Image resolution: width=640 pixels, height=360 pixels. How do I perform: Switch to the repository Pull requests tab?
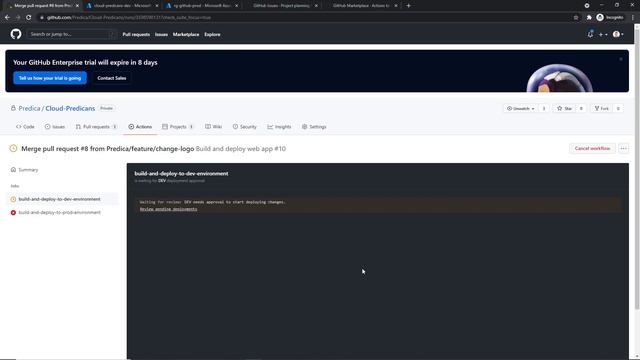pyautogui.click(x=96, y=127)
